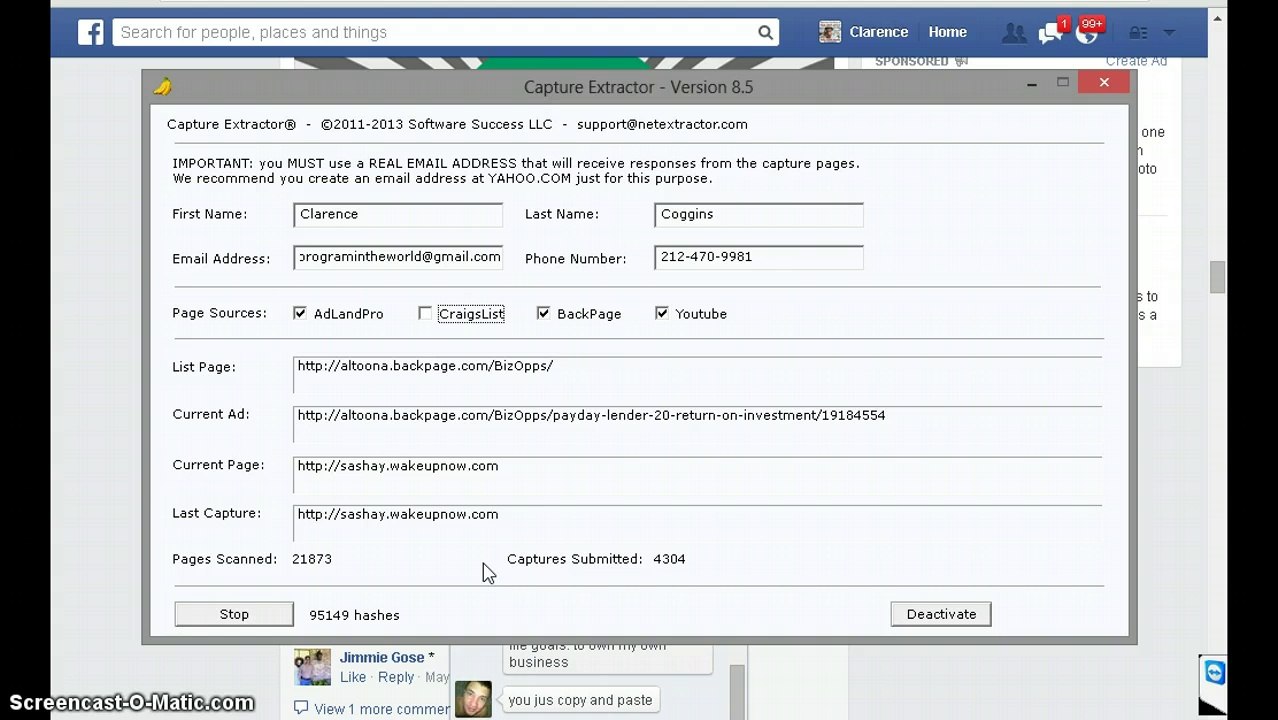
Task: Click the support@netextractor.com text
Action: coord(662,125)
